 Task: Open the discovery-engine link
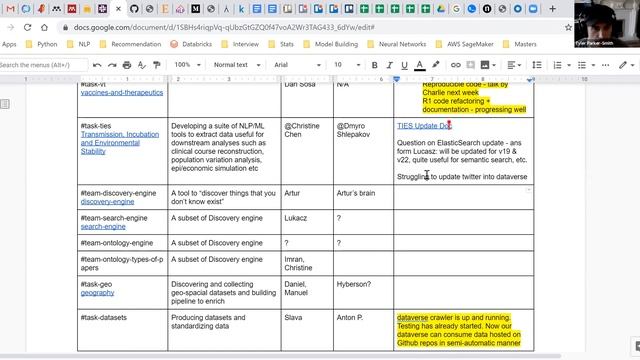coord(107,202)
